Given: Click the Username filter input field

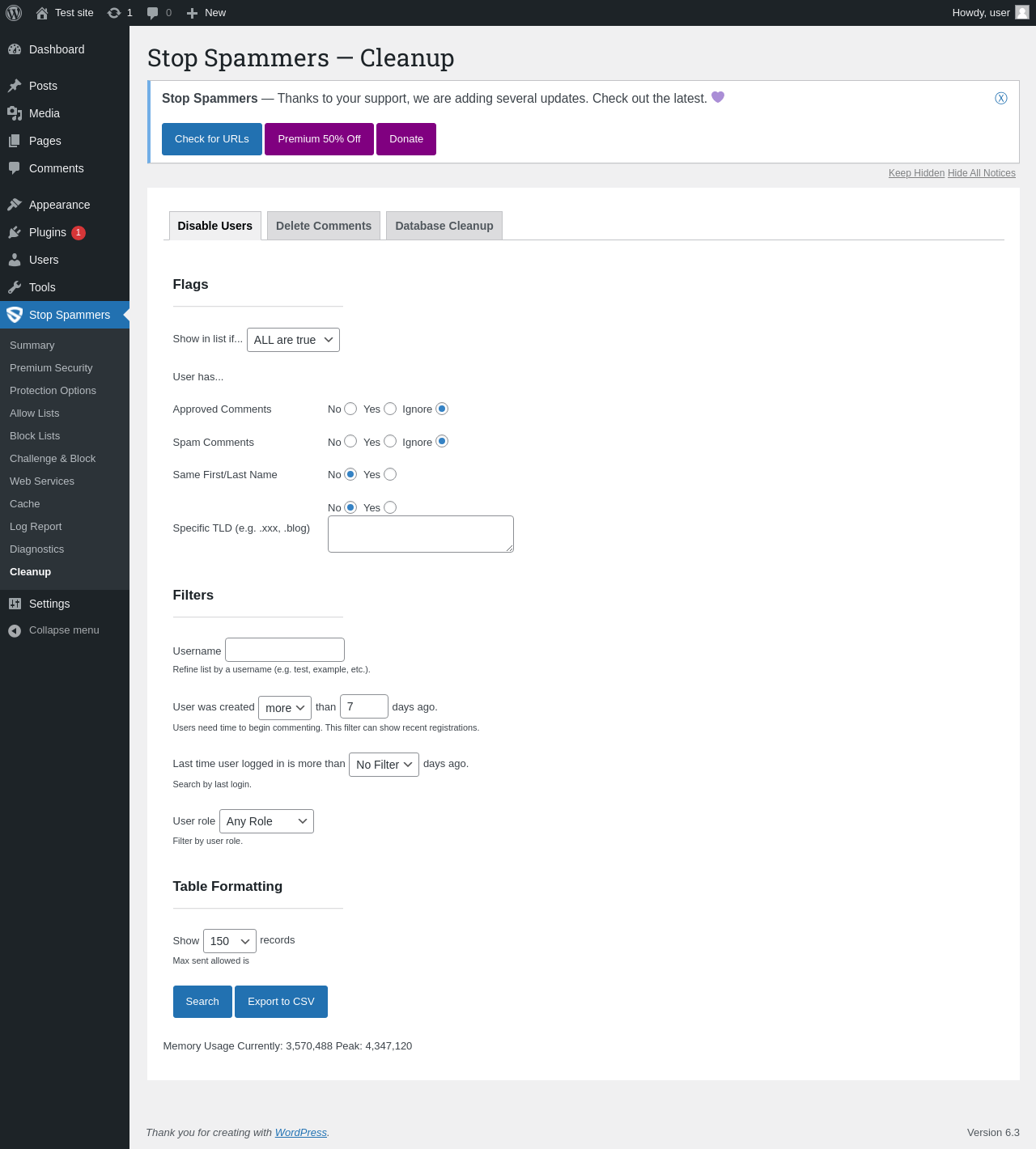Looking at the screenshot, I should [x=285, y=650].
